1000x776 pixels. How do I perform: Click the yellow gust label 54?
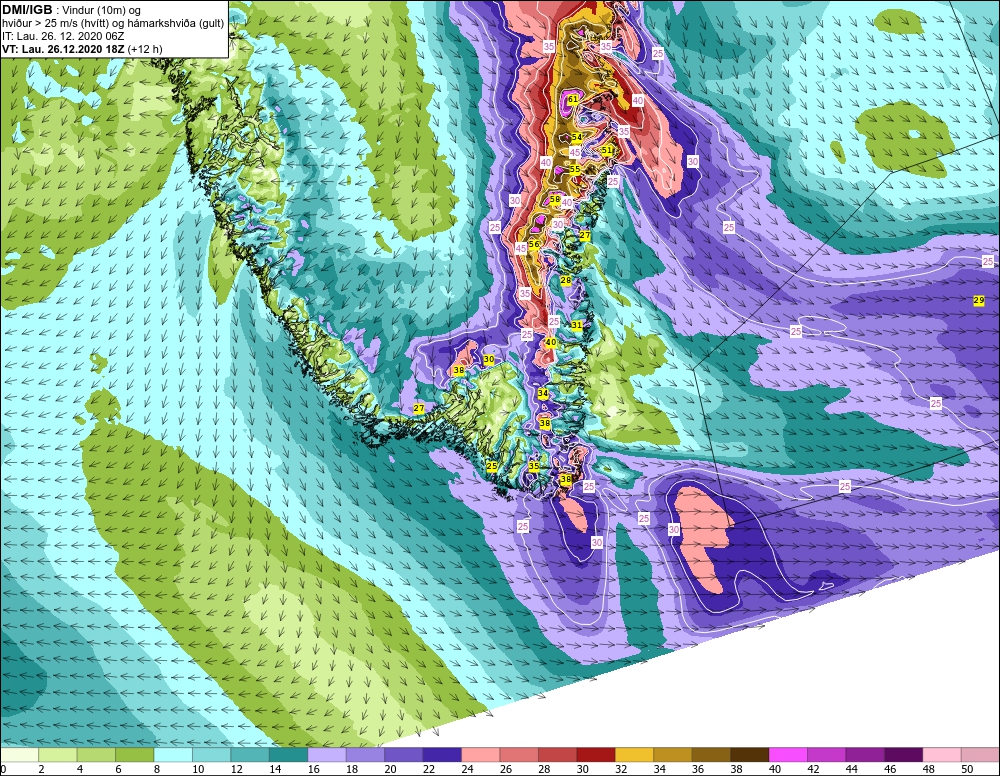[x=577, y=137]
